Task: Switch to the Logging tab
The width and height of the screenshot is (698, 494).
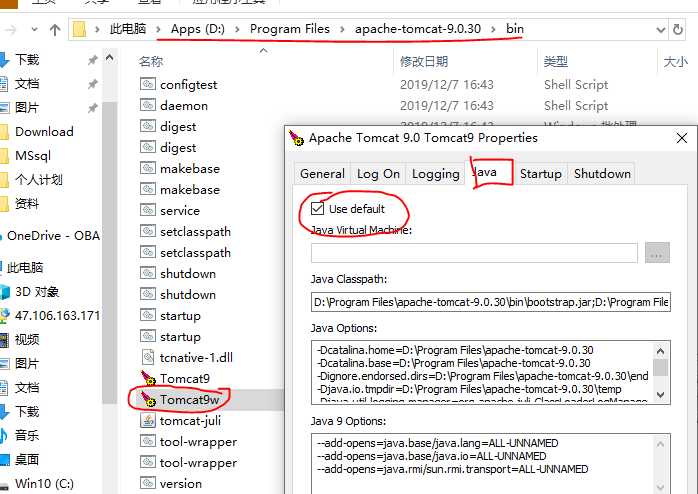Action: (x=435, y=174)
